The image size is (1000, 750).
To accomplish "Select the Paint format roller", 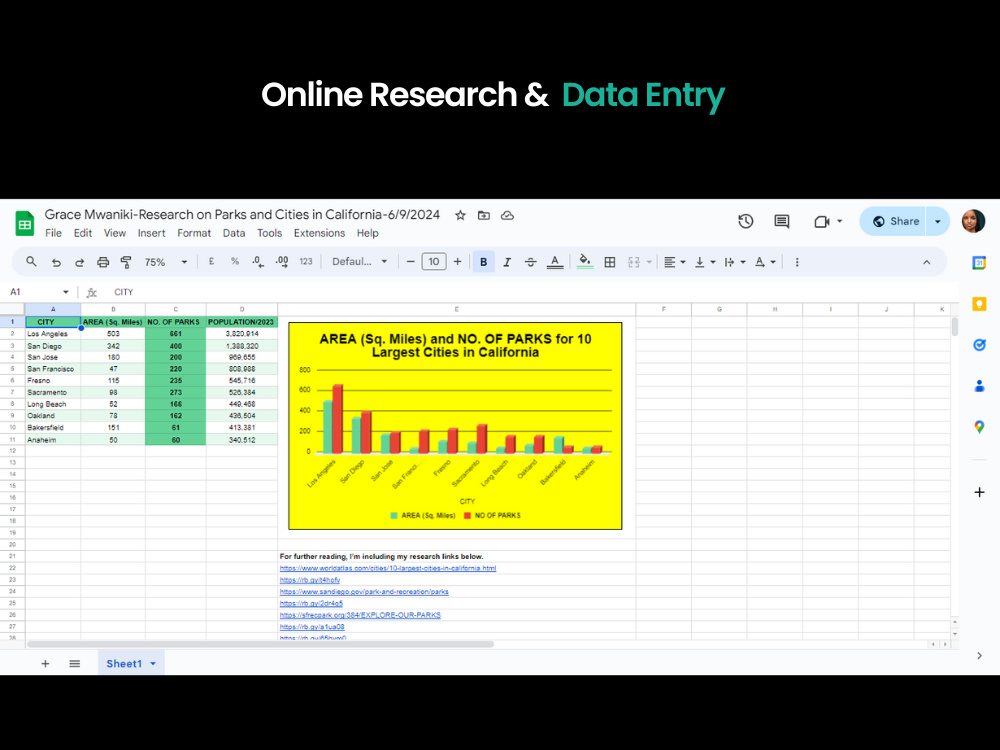I will (126, 262).
